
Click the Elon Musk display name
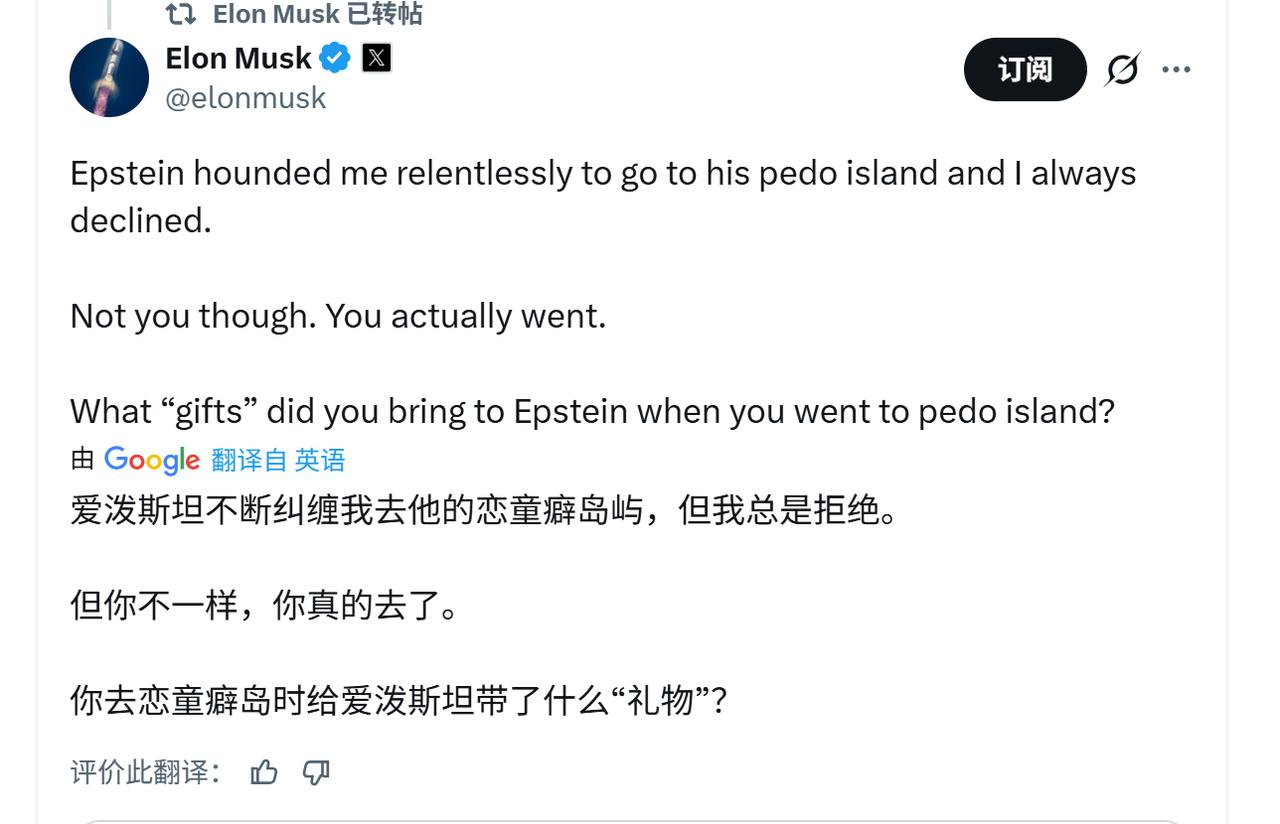[x=238, y=59]
